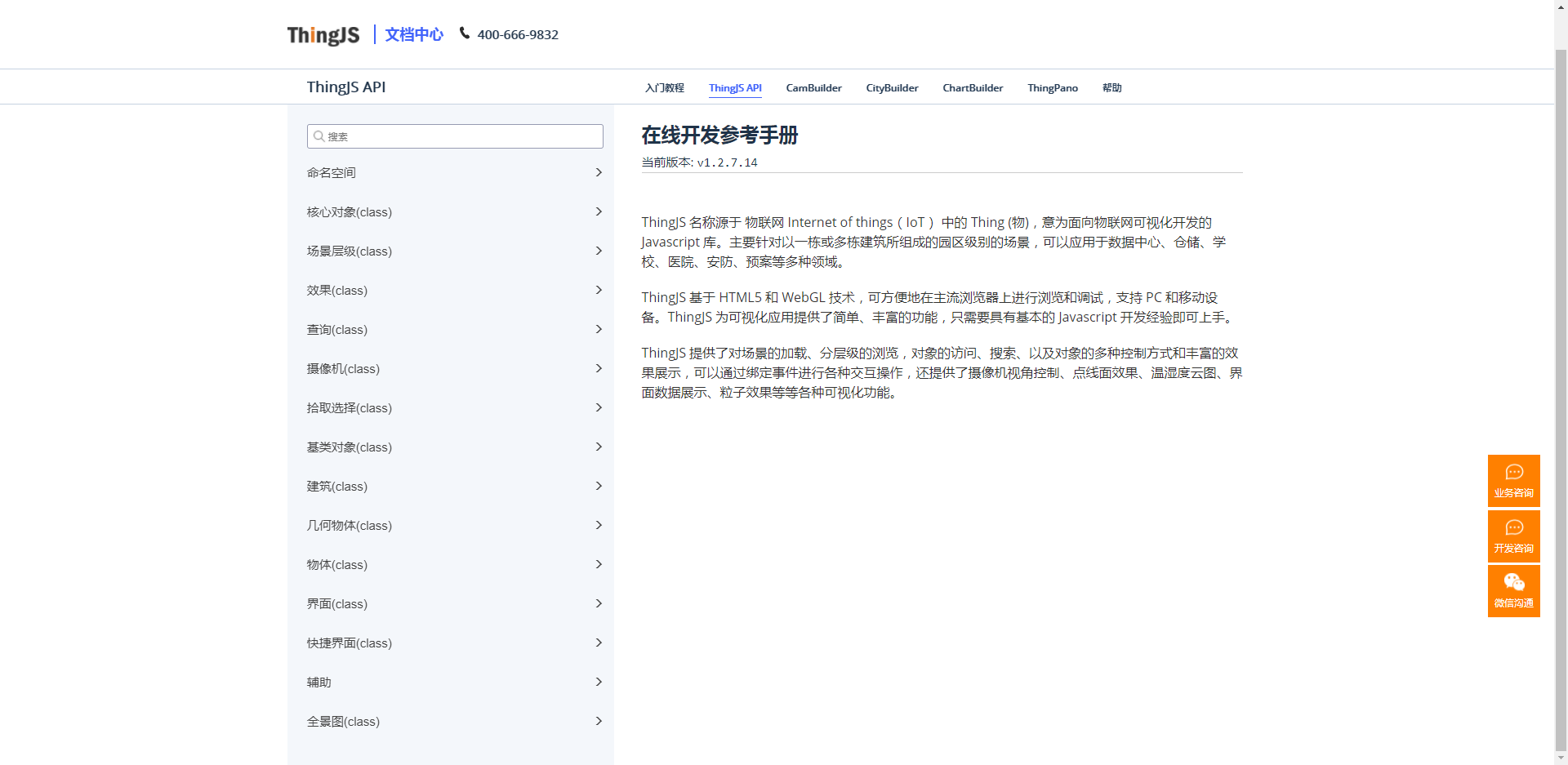Expand chevron for 拾取选择(class)
Screen dimensions: 1568x765
tap(599, 407)
